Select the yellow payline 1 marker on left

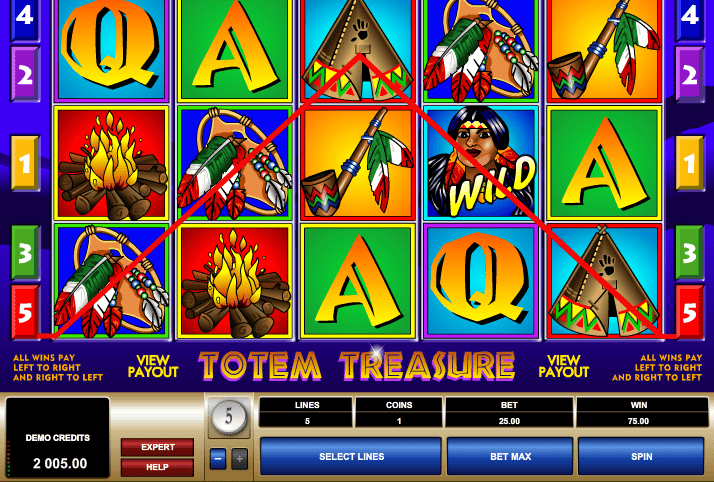[x=25, y=162]
